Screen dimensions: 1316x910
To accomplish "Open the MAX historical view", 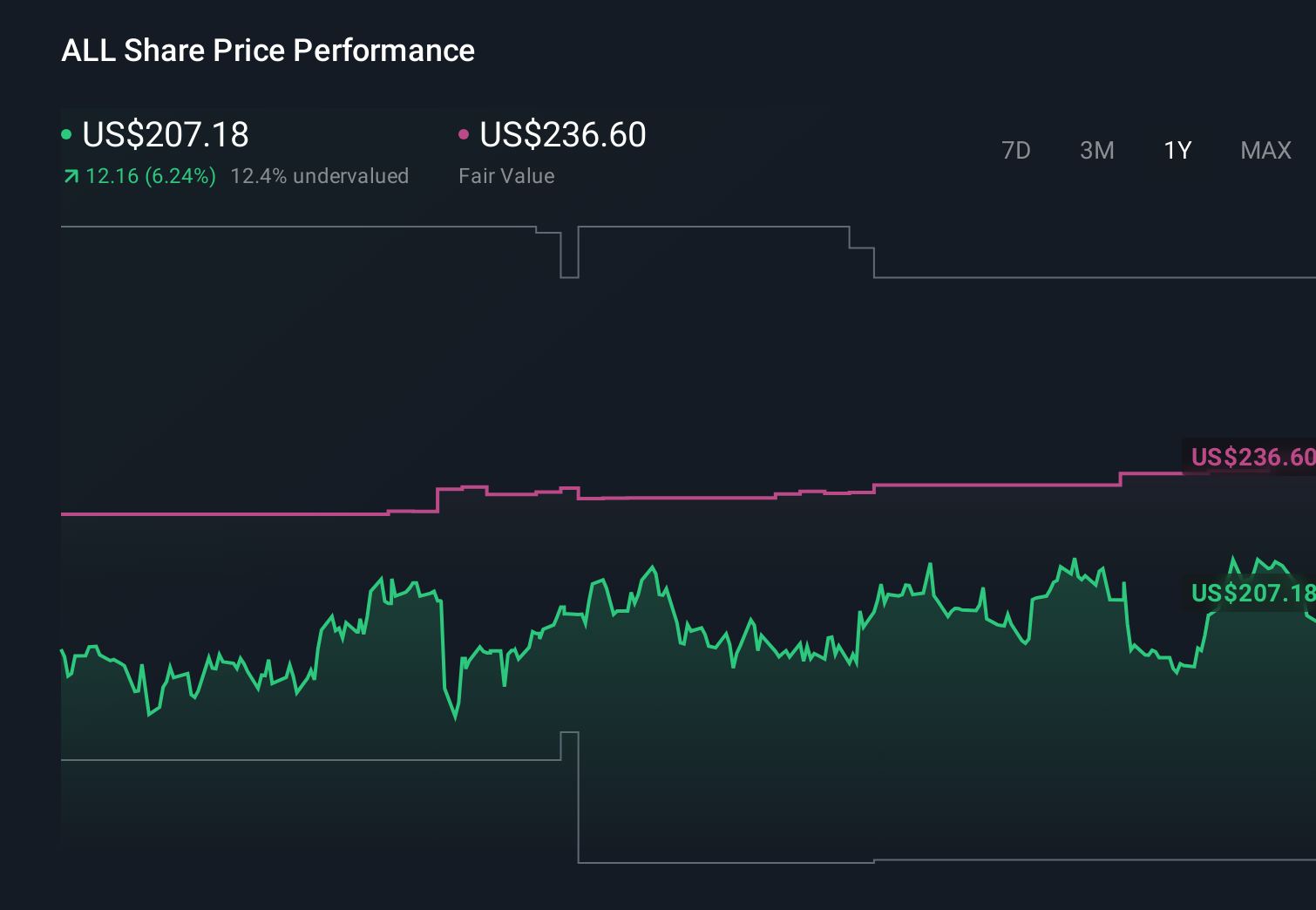I will tap(1265, 150).
